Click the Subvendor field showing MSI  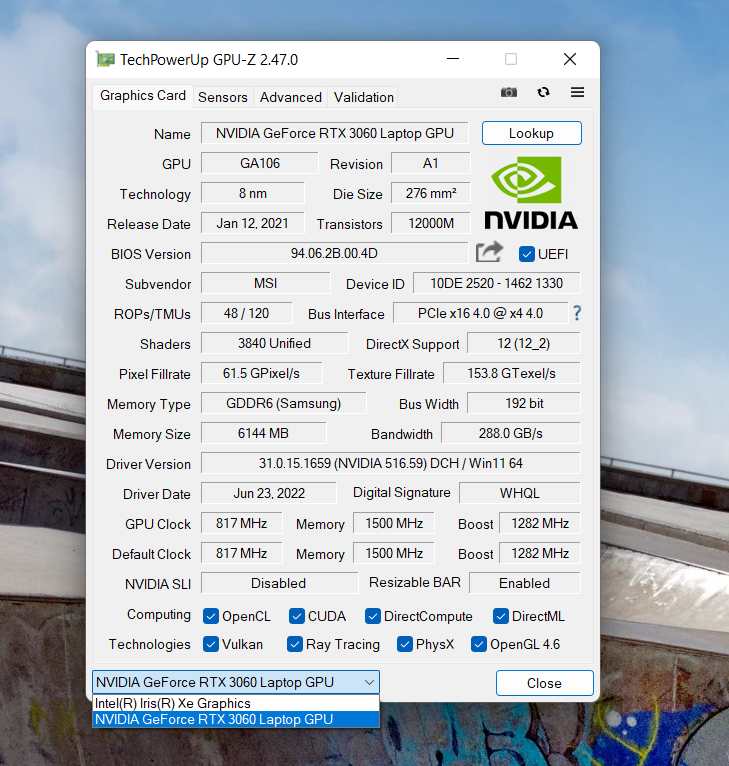coord(265,283)
